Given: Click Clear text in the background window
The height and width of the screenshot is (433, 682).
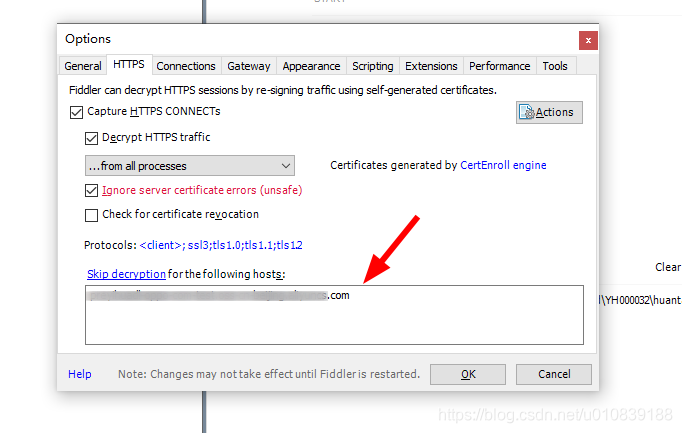Looking at the screenshot, I should (x=668, y=267).
